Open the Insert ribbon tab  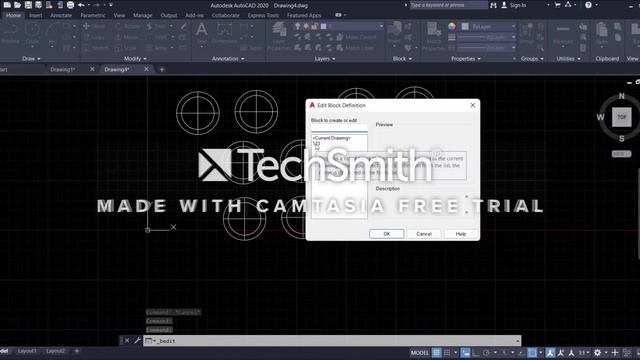[x=36, y=16]
